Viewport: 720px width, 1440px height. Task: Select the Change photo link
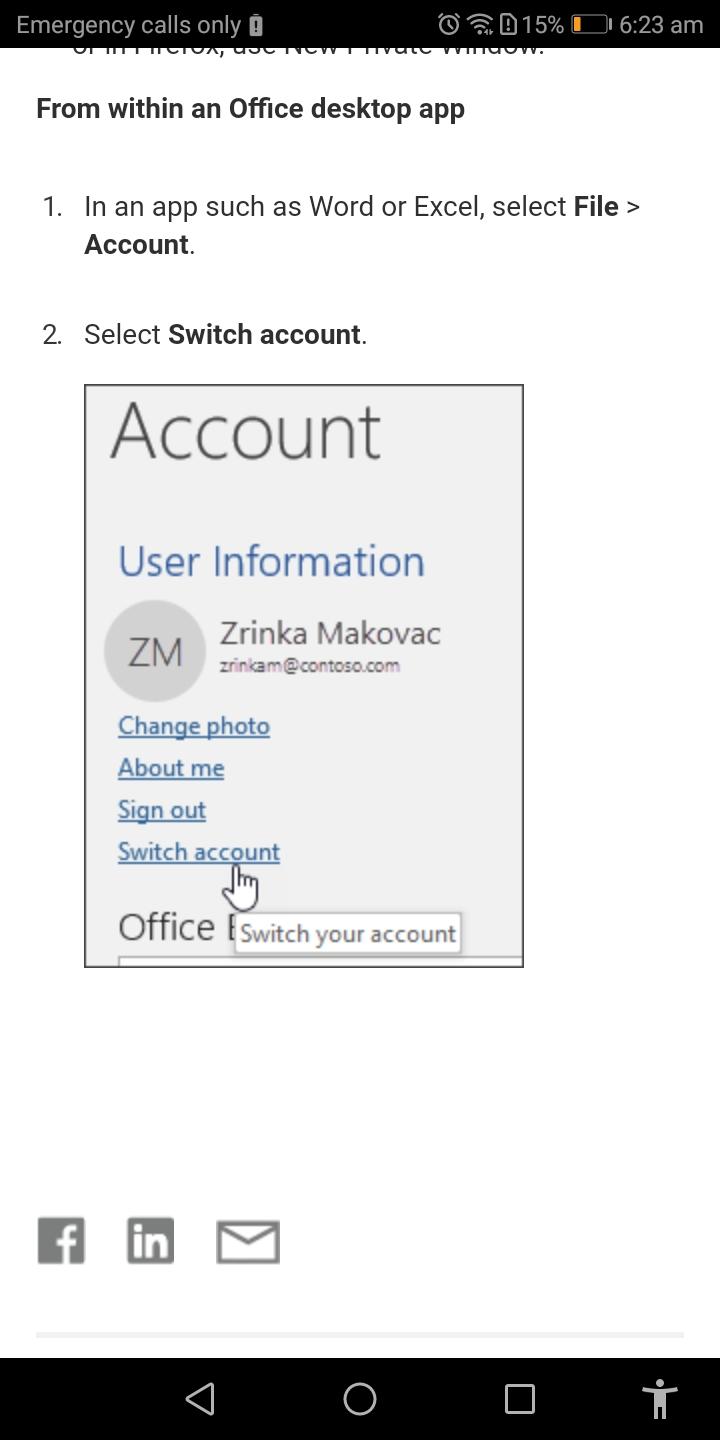click(193, 726)
